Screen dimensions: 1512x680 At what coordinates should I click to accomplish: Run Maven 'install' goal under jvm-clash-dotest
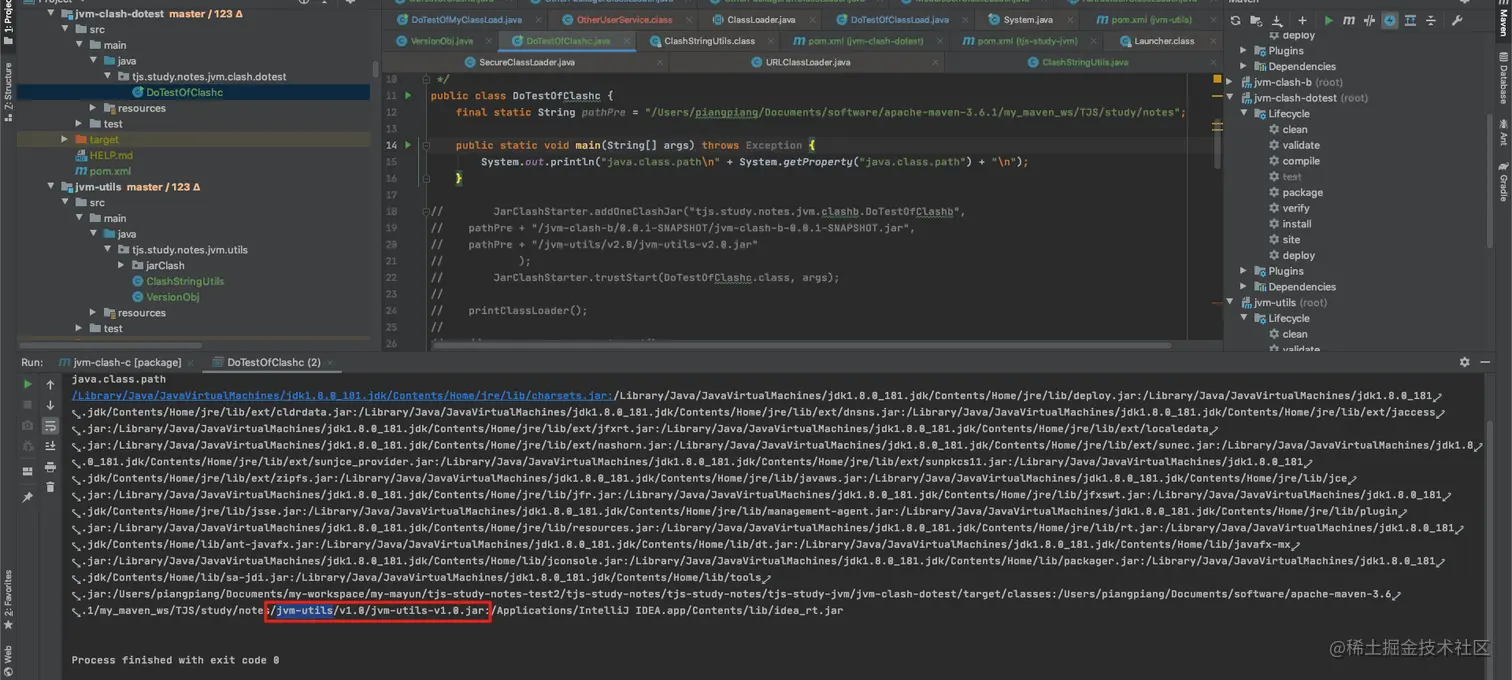[1297, 224]
